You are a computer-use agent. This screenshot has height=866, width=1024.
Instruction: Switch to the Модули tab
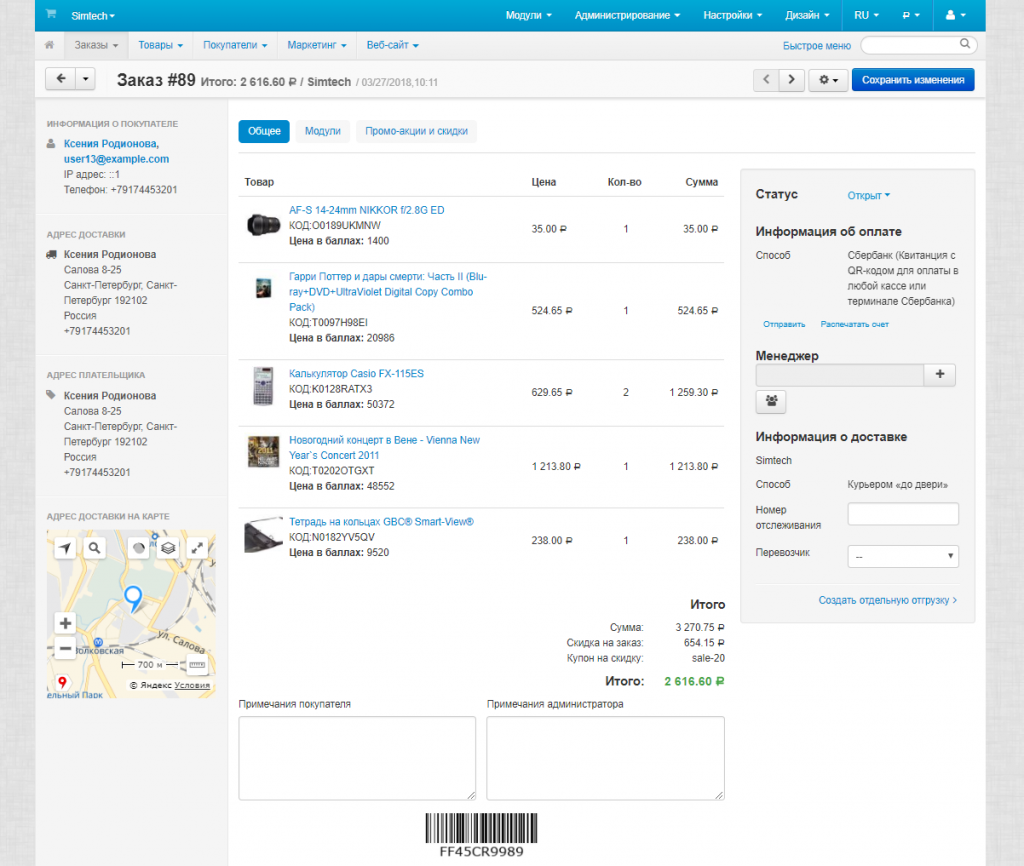tap(323, 131)
